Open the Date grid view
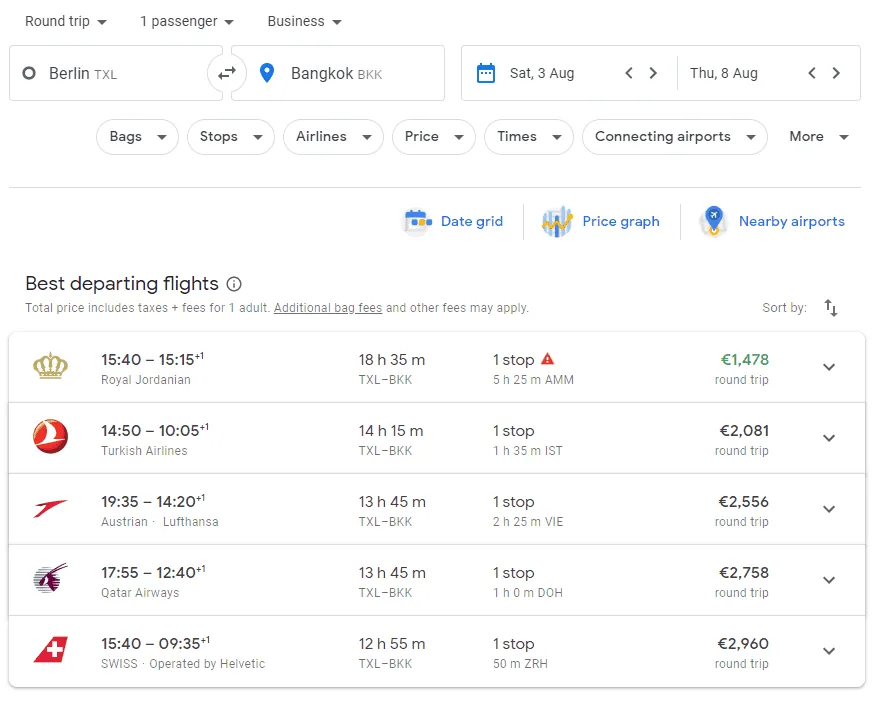 click(x=453, y=222)
